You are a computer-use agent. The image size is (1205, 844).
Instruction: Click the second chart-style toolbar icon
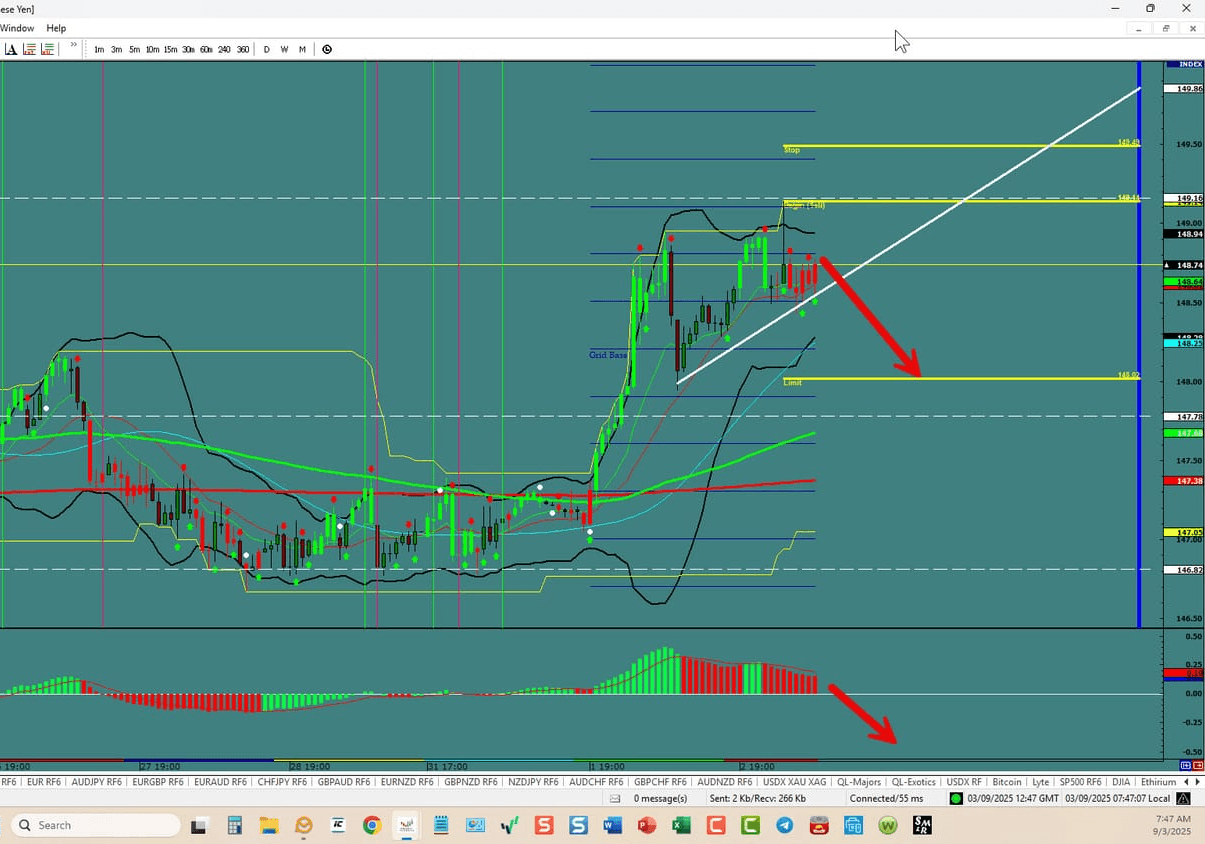(x=47, y=48)
